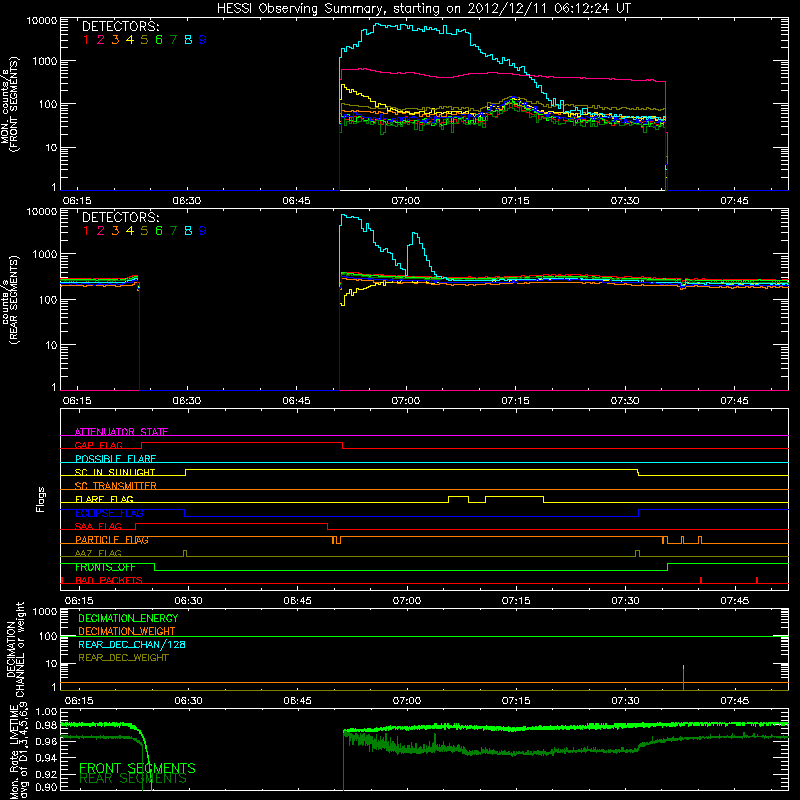Click the 06:30 time label below Flags plot
The height and width of the screenshot is (800, 800).
[x=188, y=601]
